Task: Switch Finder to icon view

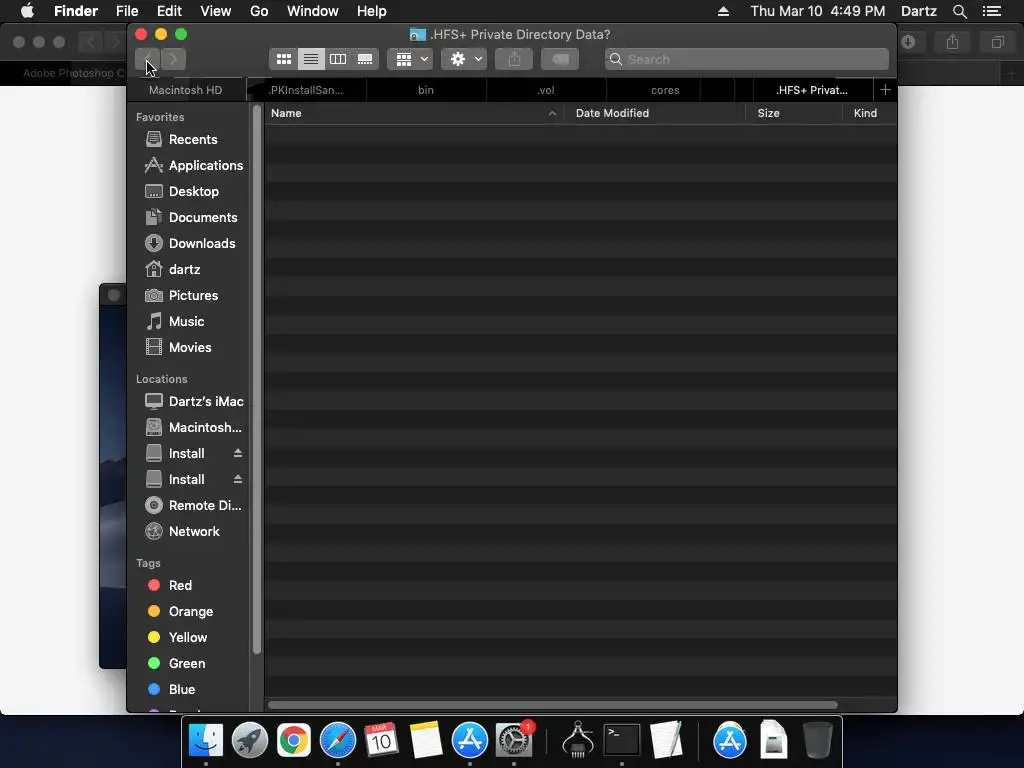Action: (x=283, y=59)
